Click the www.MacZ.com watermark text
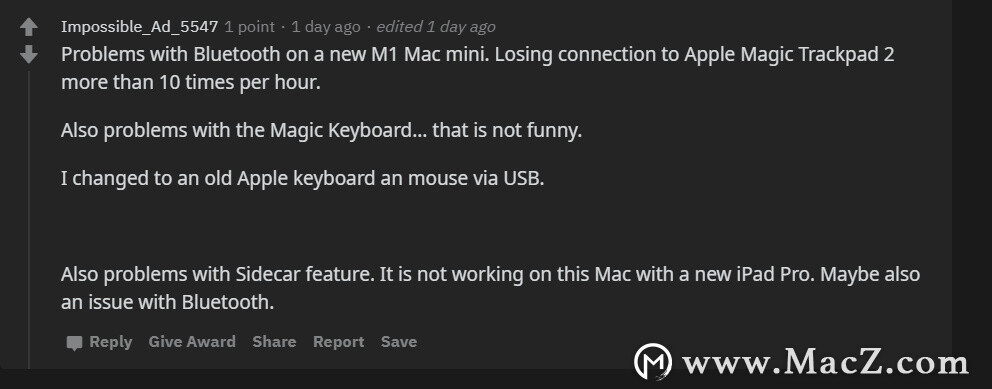The image size is (992, 389). pos(826,362)
